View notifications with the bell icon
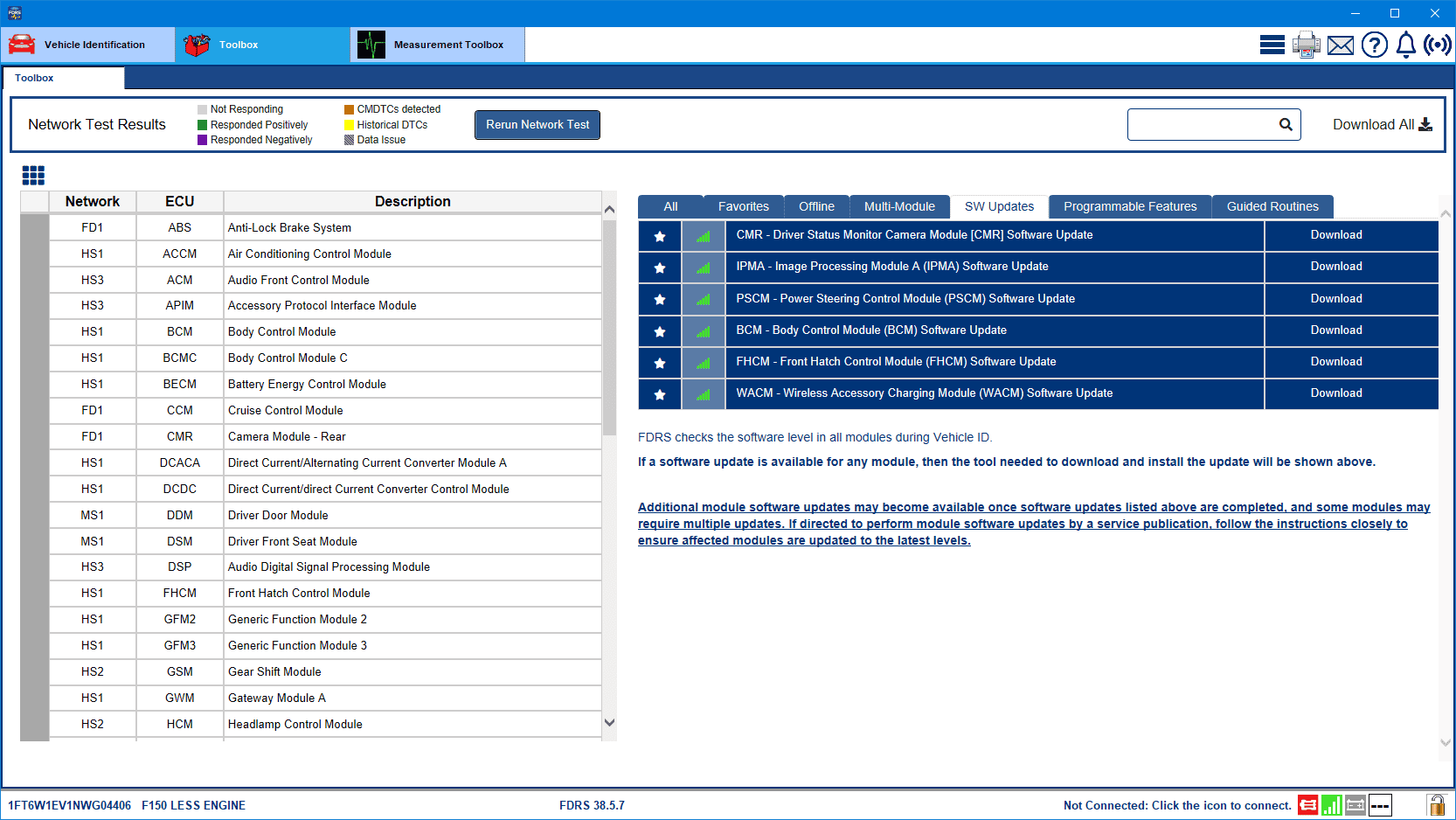The width and height of the screenshot is (1456, 820). [1405, 44]
